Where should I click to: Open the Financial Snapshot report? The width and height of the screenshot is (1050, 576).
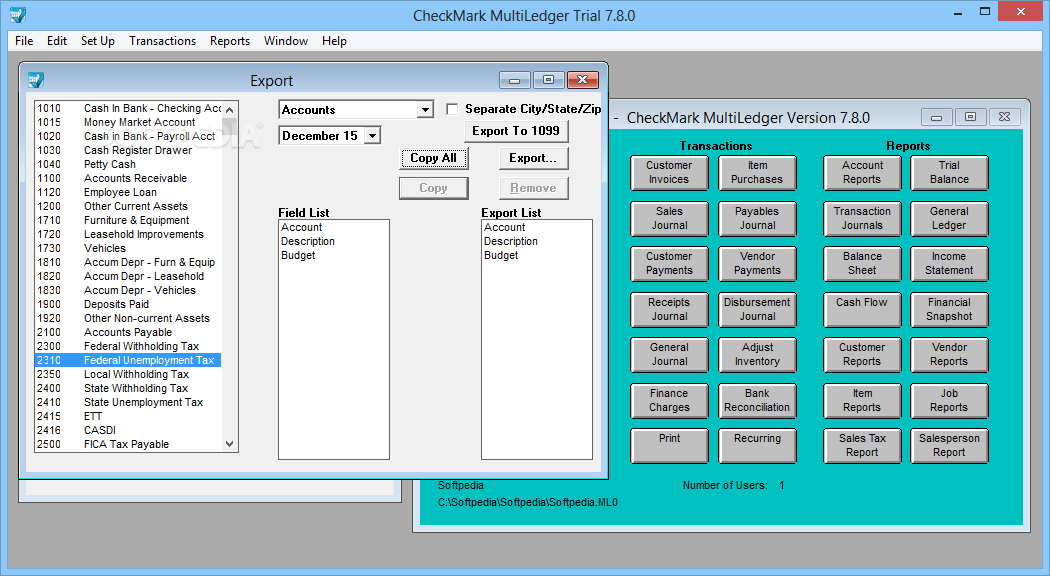(x=949, y=309)
